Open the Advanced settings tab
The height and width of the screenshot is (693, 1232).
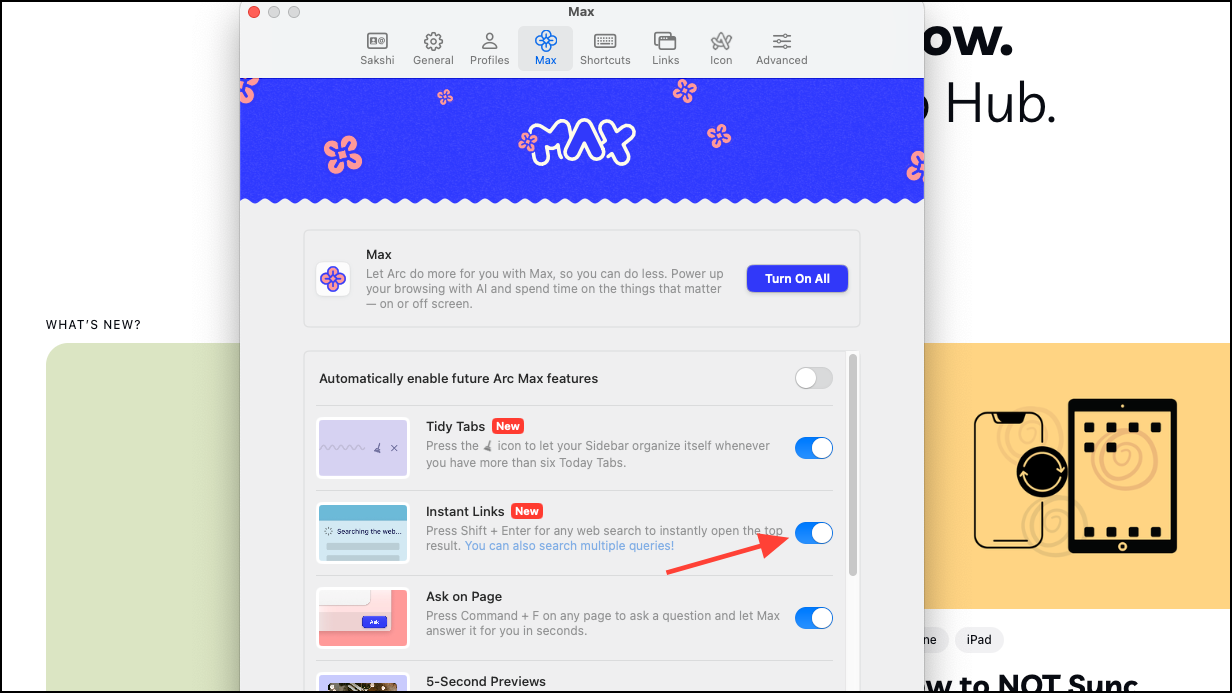point(781,48)
